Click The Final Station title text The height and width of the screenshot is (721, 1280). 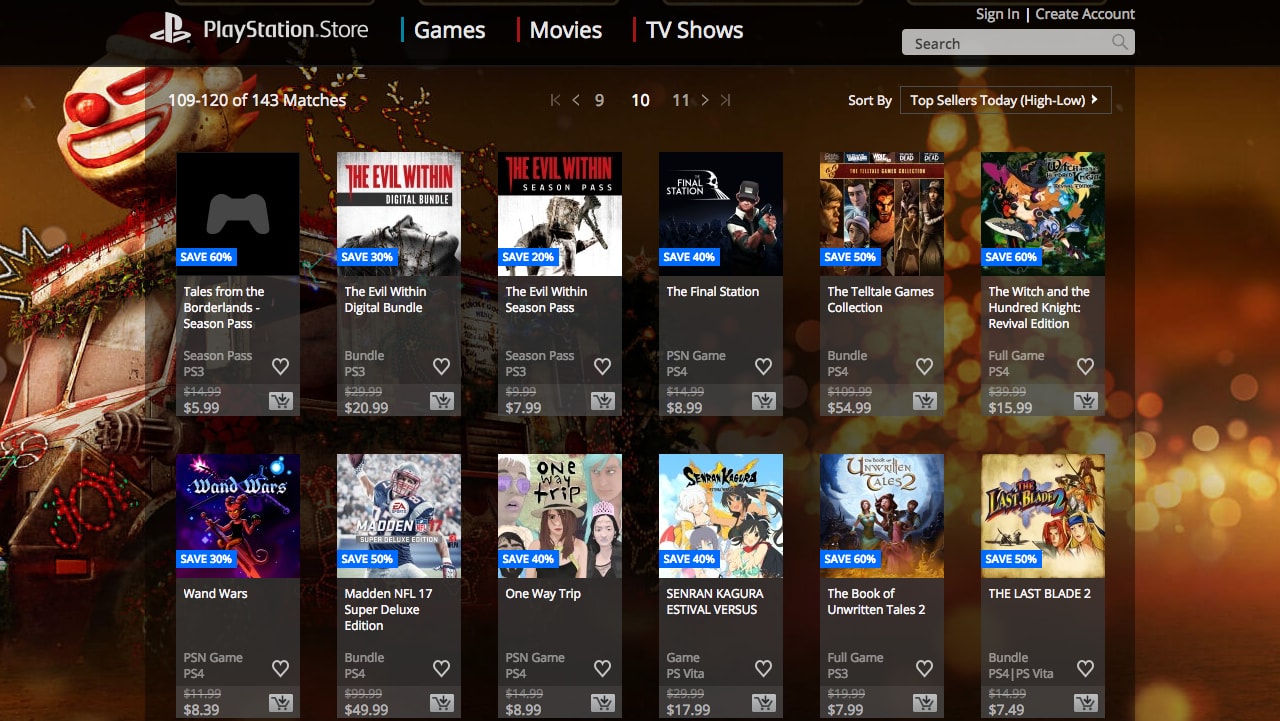713,292
